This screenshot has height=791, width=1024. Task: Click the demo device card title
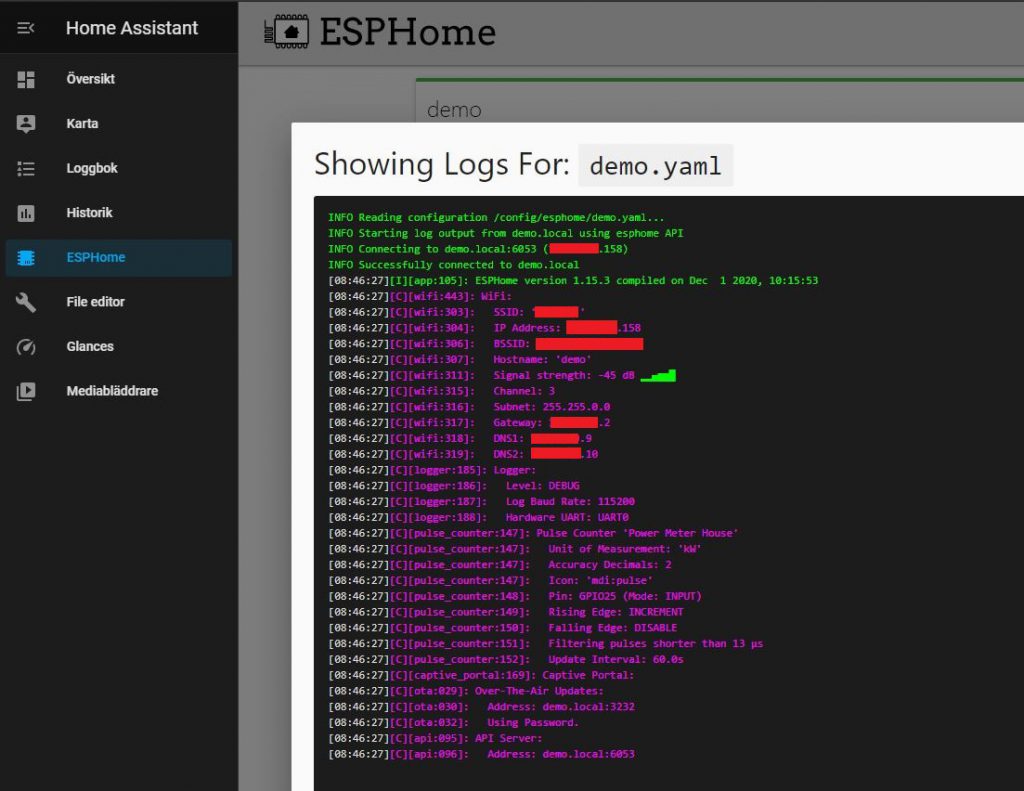pyautogui.click(x=454, y=110)
